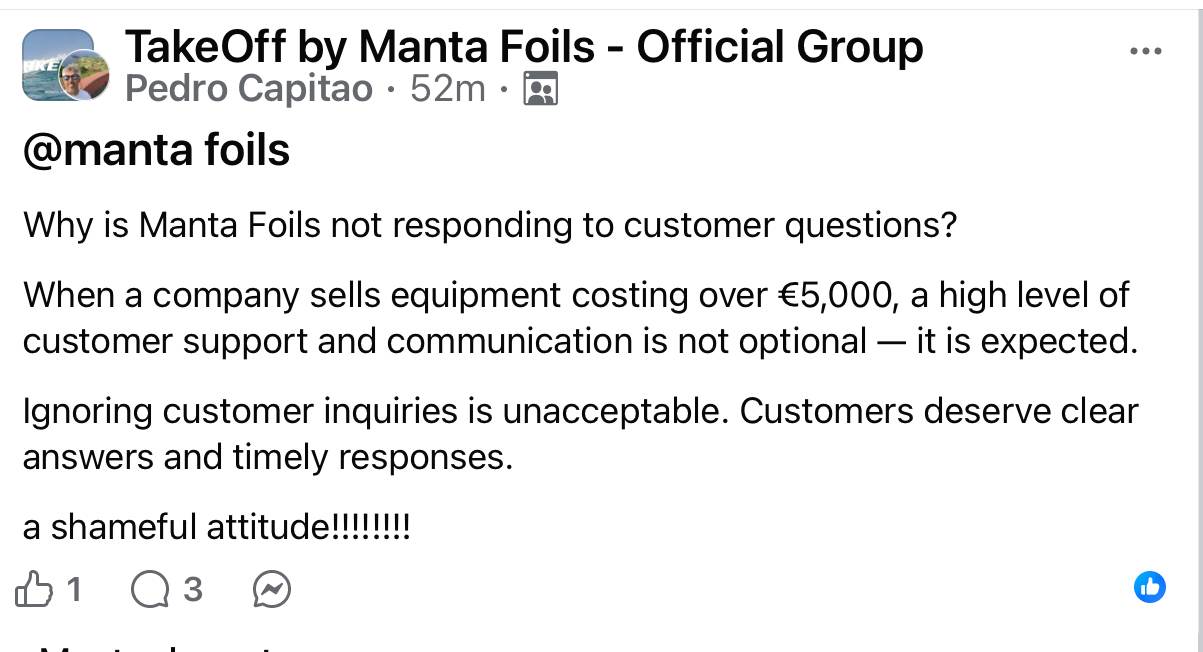Like the post with the thumbs-up icon
Screen dimensions: 1203x652
pos(34,590)
